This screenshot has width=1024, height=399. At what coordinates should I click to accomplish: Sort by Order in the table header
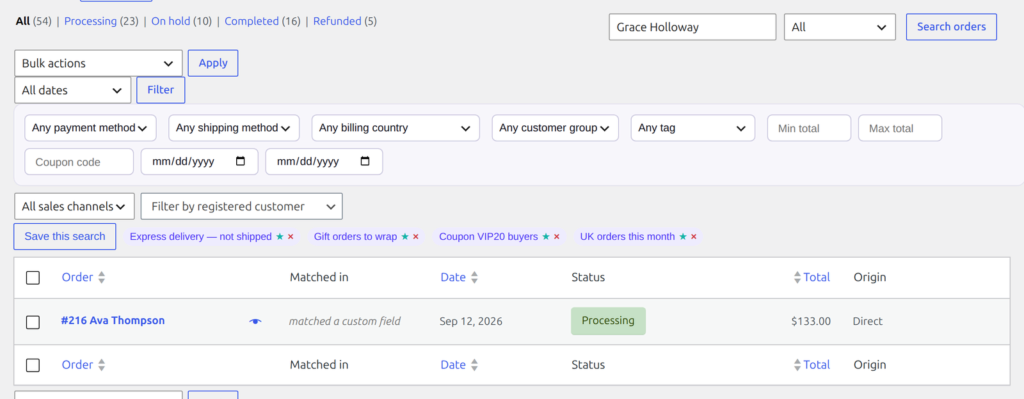[83, 277]
